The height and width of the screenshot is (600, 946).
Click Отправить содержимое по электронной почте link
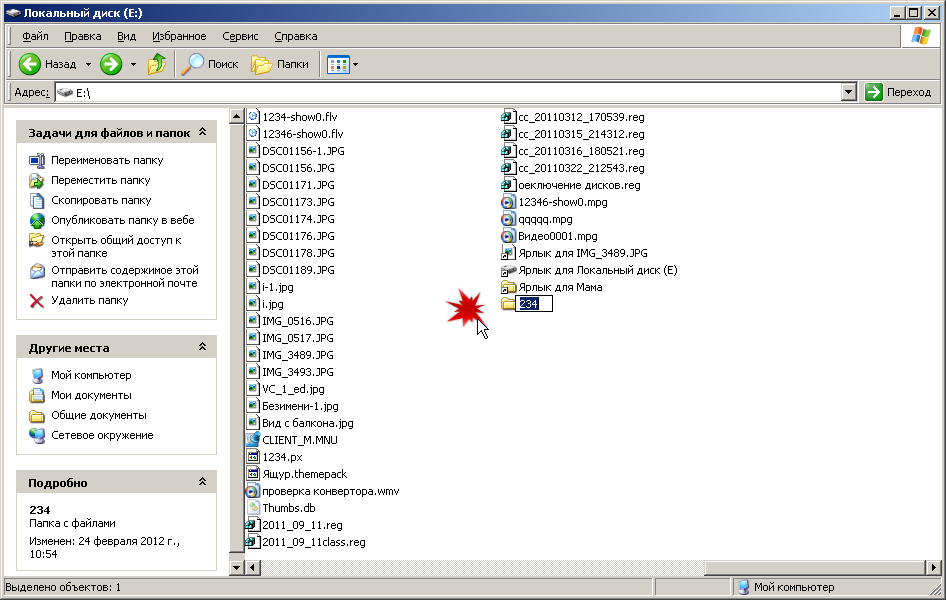point(124,277)
